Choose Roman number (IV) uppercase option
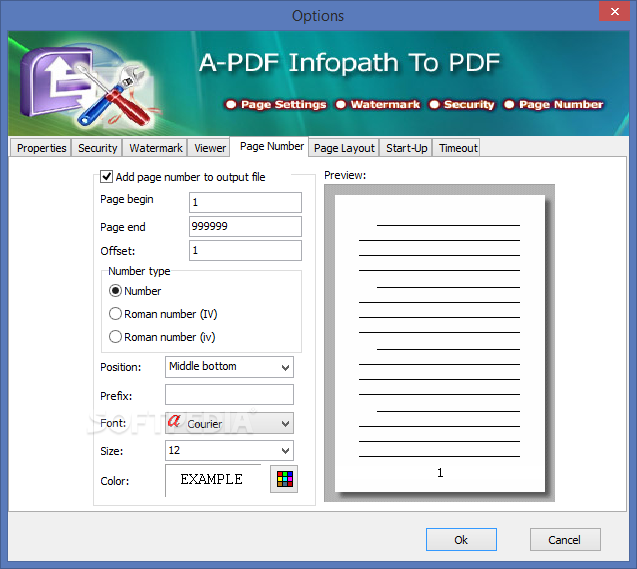The width and height of the screenshot is (637, 569). [115, 314]
